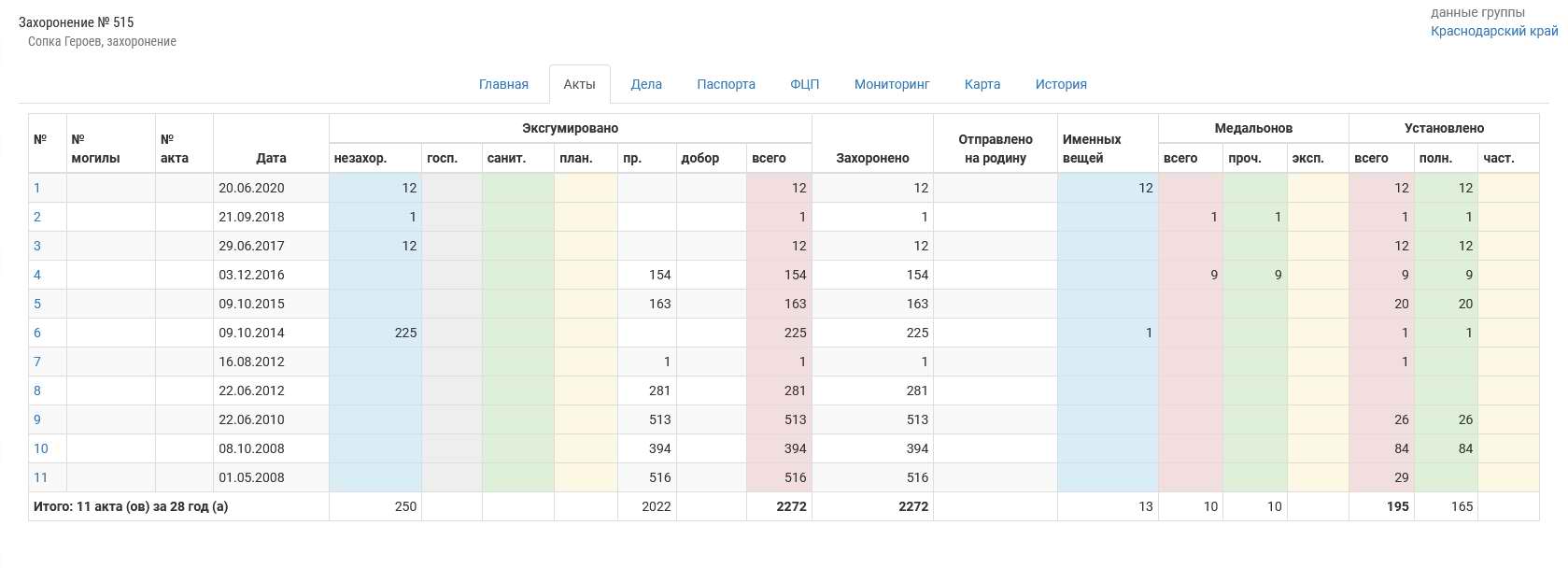1568x568 pixels.
Task: Click the Захоронено column header
Action: click(x=871, y=158)
